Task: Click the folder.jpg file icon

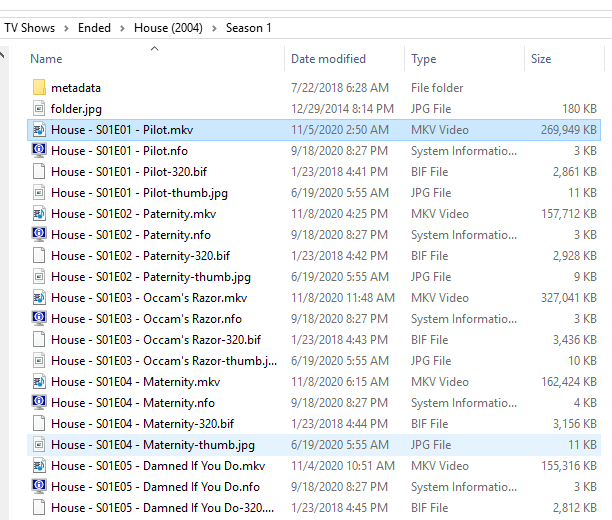Action: tap(39, 109)
